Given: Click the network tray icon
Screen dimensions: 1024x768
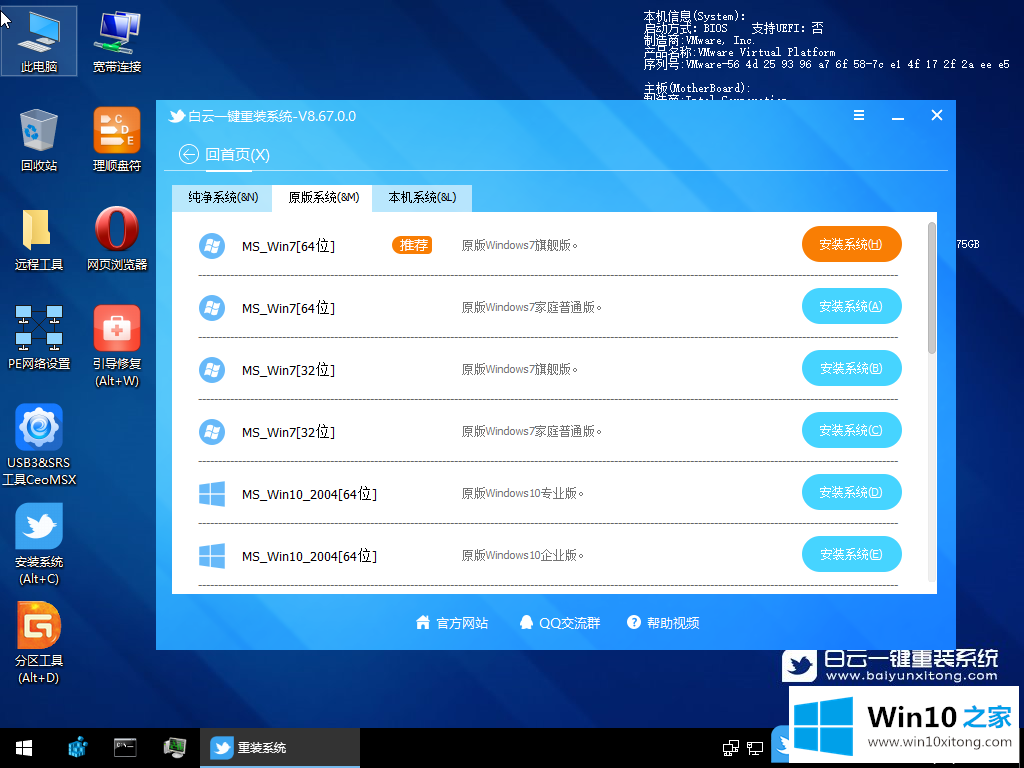Looking at the screenshot, I should 731,748.
